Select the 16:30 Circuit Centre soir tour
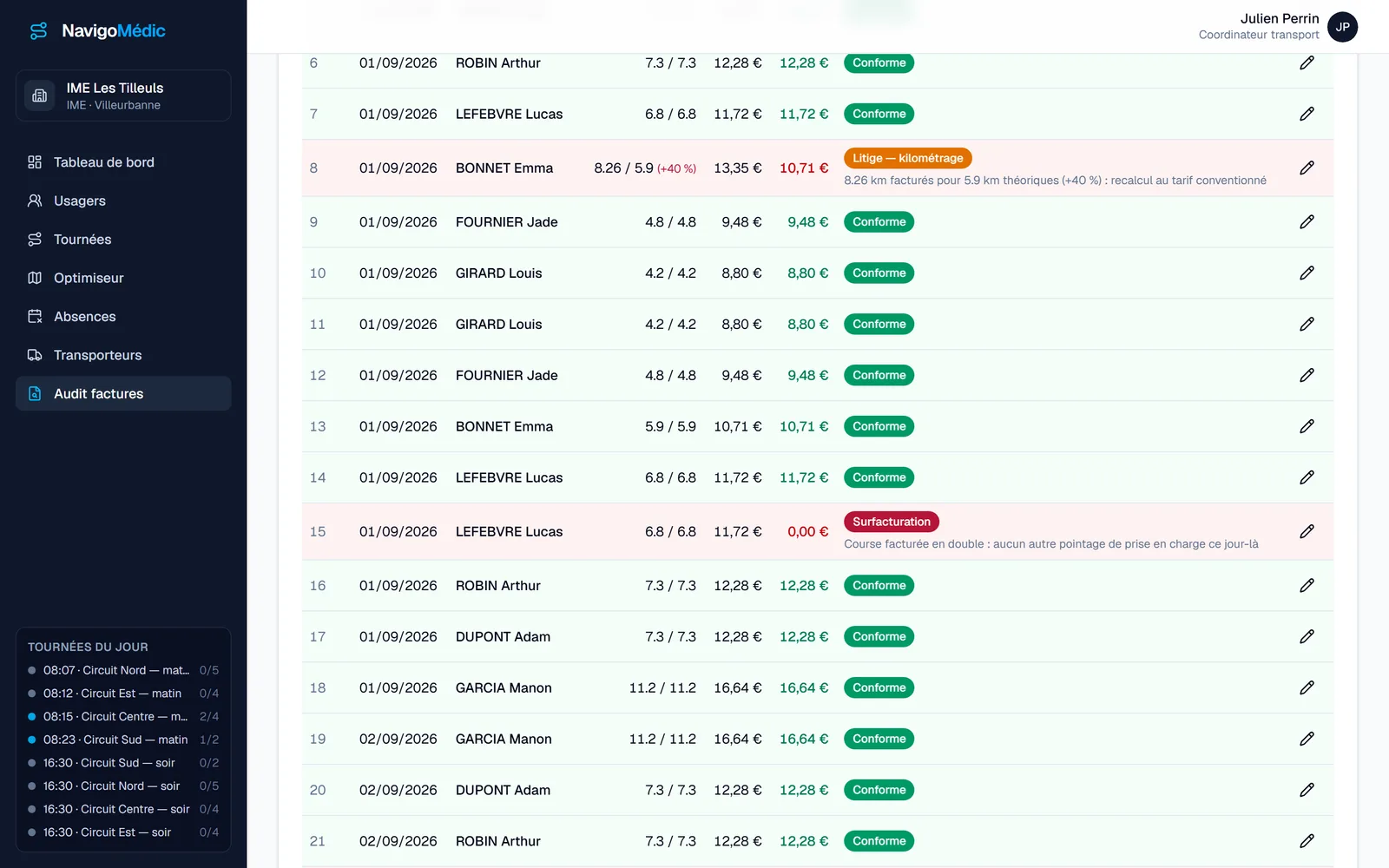Screen dimensions: 1389x868 [x=123, y=809]
